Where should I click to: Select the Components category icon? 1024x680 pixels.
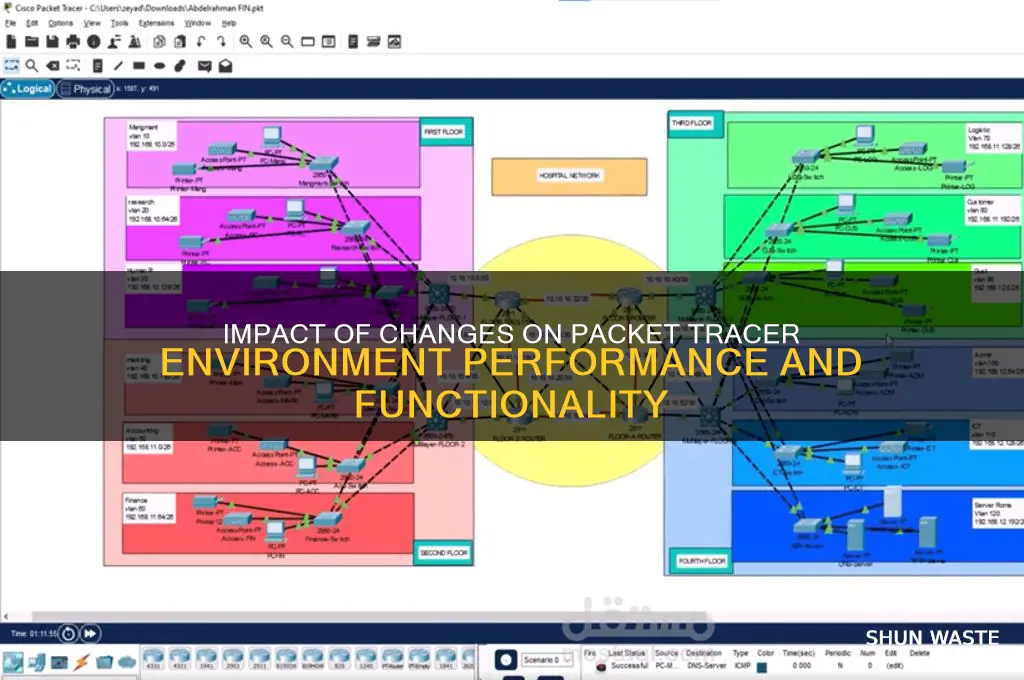(59, 662)
